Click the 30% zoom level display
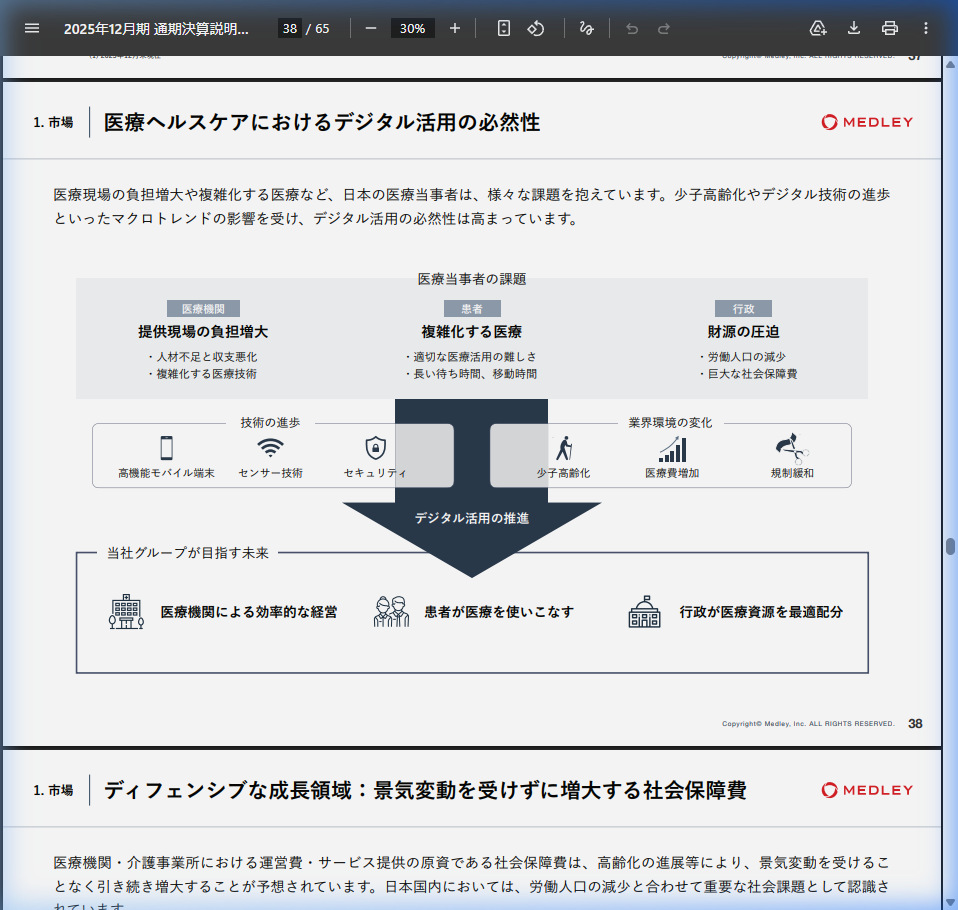958x910 pixels. click(412, 28)
